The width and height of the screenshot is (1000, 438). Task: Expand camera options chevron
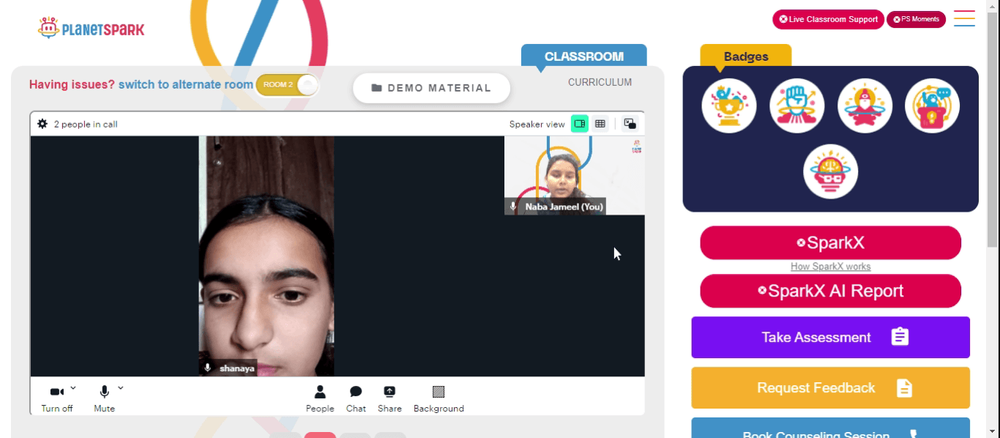coord(73,387)
